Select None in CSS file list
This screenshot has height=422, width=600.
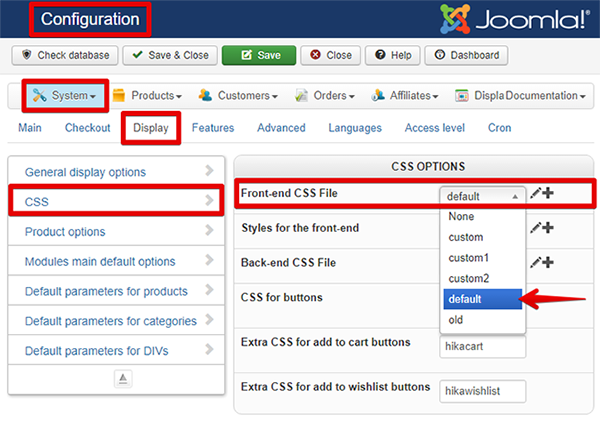point(483,217)
